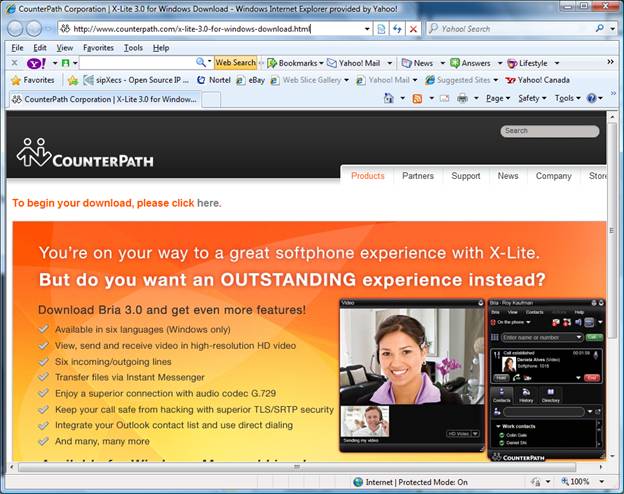Image resolution: width=624 pixels, height=494 pixels.
Task: Click the 'here' download link
Action: pos(208,203)
